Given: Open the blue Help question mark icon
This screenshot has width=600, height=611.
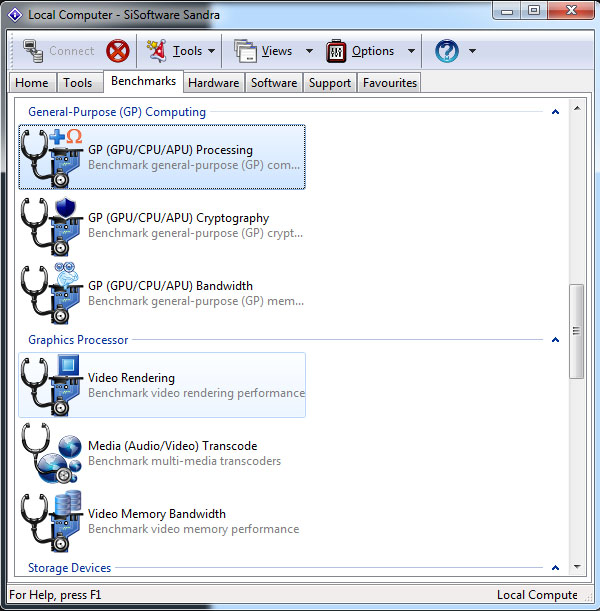Looking at the screenshot, I should [x=446, y=51].
